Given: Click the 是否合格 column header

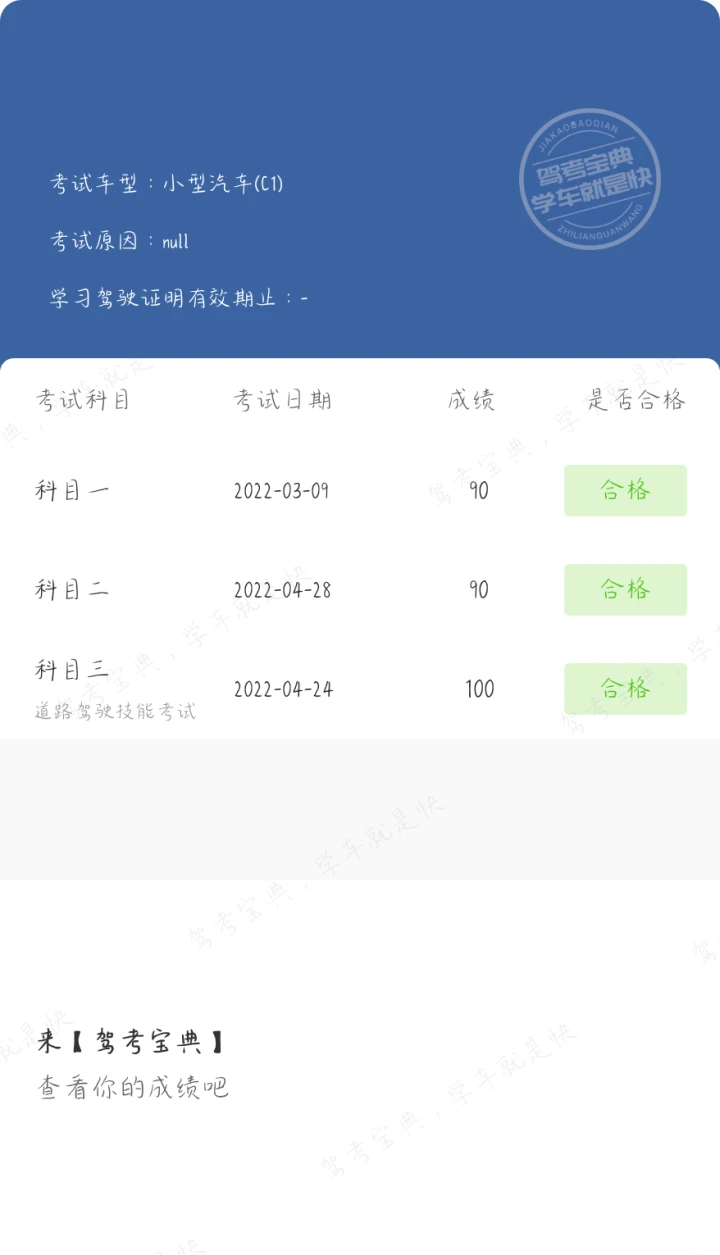Looking at the screenshot, I should (636, 401).
